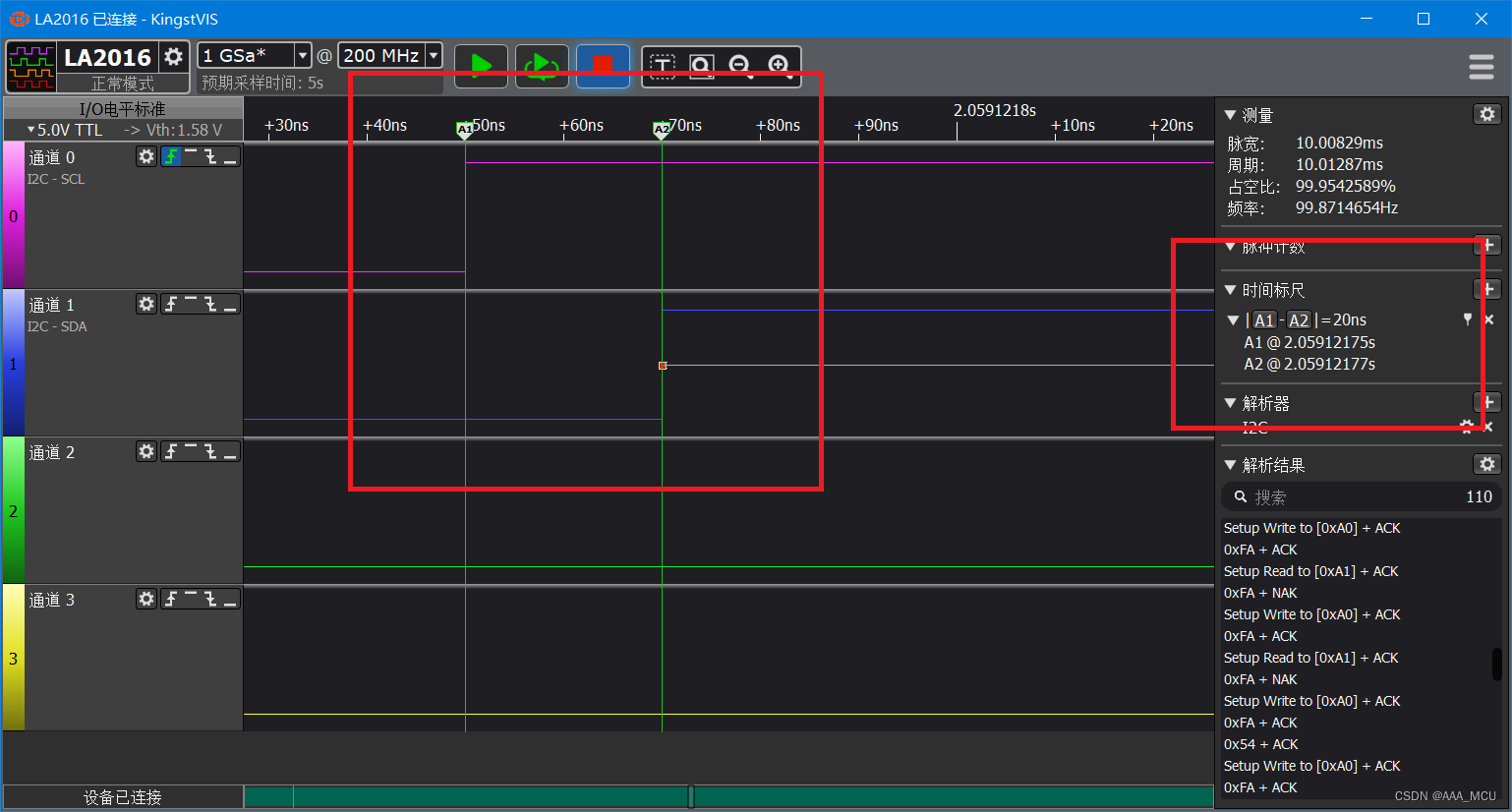Viewport: 1512px width, 812px height.
Task: Toggle low-level trigger on 通道 0
Action: (230, 156)
